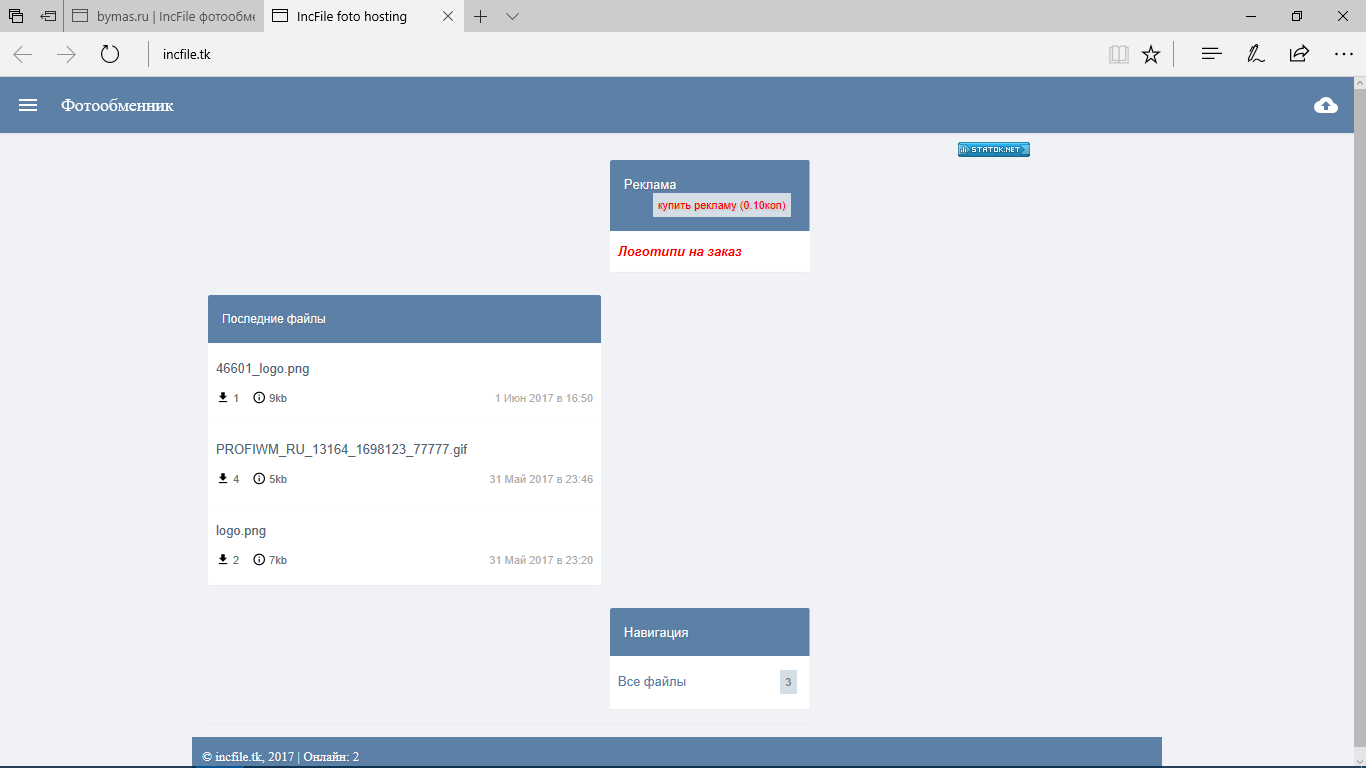Click the download icon for logo.png
This screenshot has height=768, width=1366.
coord(223,559)
